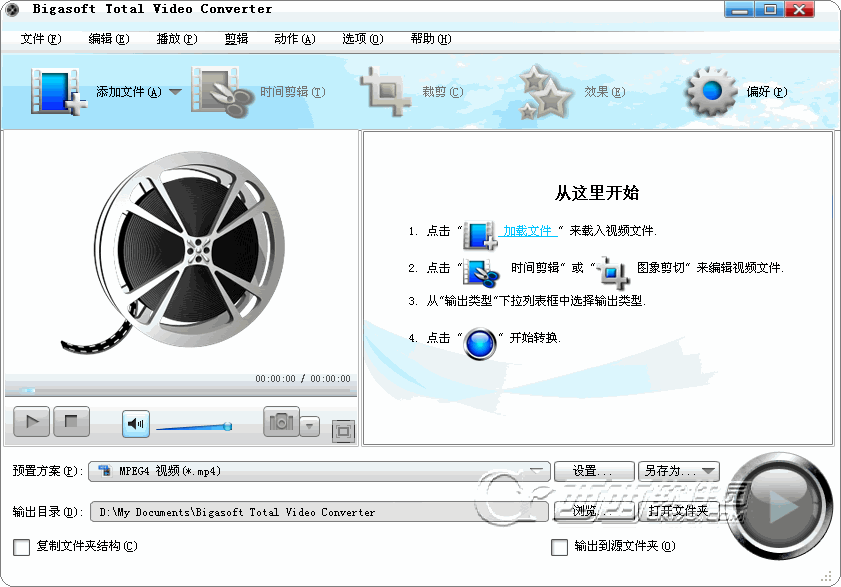The height and width of the screenshot is (587, 841).
Task: Select the 裁剪 (Crop) tool
Action: pyautogui.click(x=388, y=89)
